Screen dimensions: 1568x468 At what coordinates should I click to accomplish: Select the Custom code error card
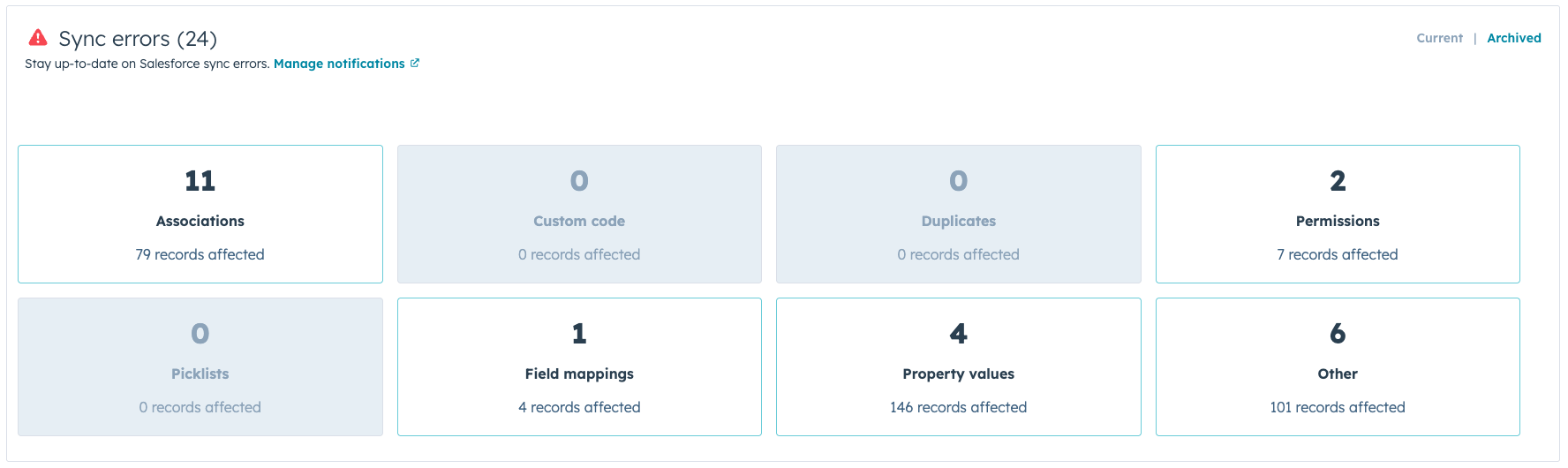click(579, 214)
